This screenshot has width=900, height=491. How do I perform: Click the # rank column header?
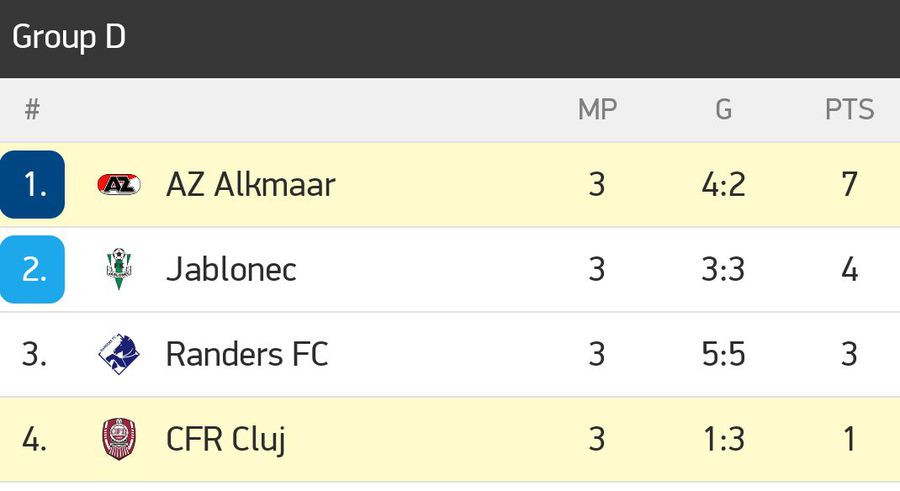(x=32, y=109)
